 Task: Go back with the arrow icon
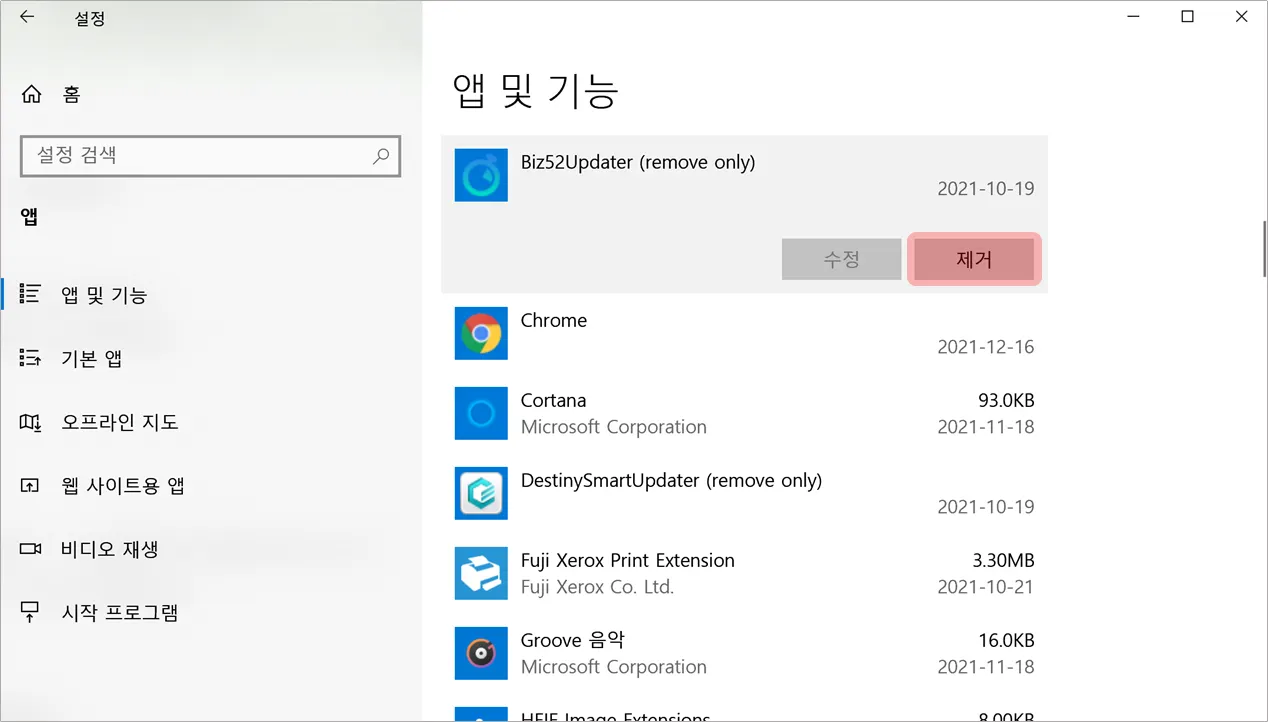27,17
